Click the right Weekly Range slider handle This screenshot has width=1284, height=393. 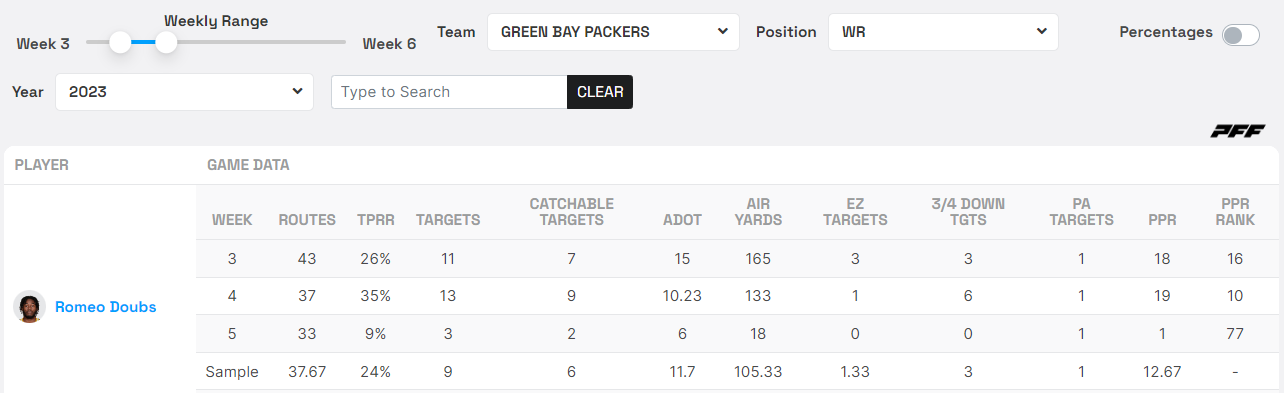tap(166, 42)
